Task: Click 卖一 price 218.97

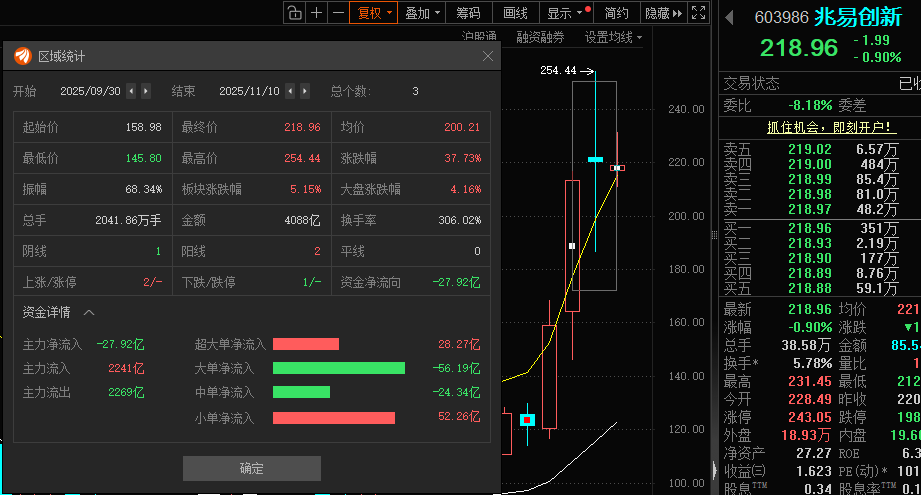Action: point(810,209)
